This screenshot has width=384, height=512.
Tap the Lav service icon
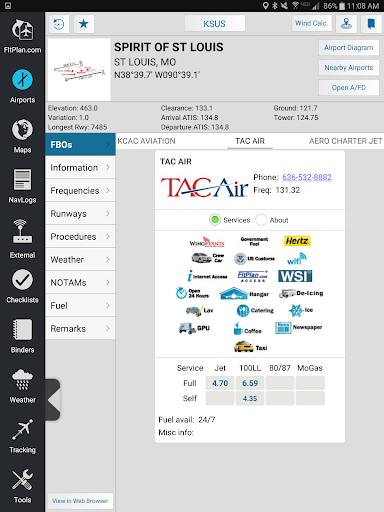coord(199,310)
